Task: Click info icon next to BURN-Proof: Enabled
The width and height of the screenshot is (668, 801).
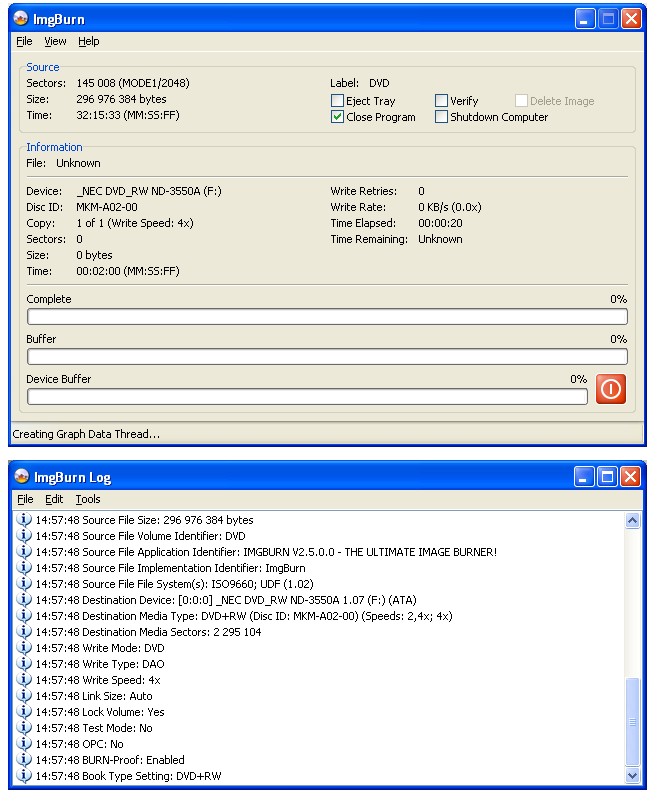Action: (25, 760)
